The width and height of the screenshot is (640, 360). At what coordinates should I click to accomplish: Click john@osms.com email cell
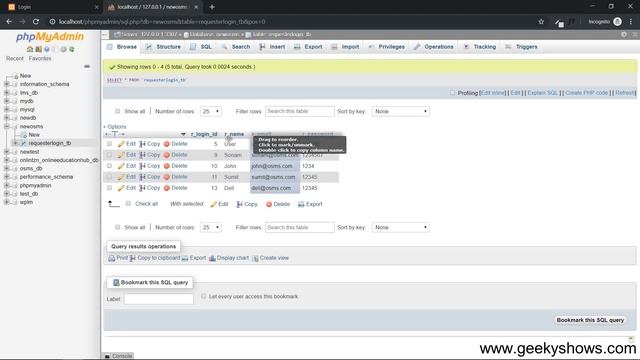[275, 166]
